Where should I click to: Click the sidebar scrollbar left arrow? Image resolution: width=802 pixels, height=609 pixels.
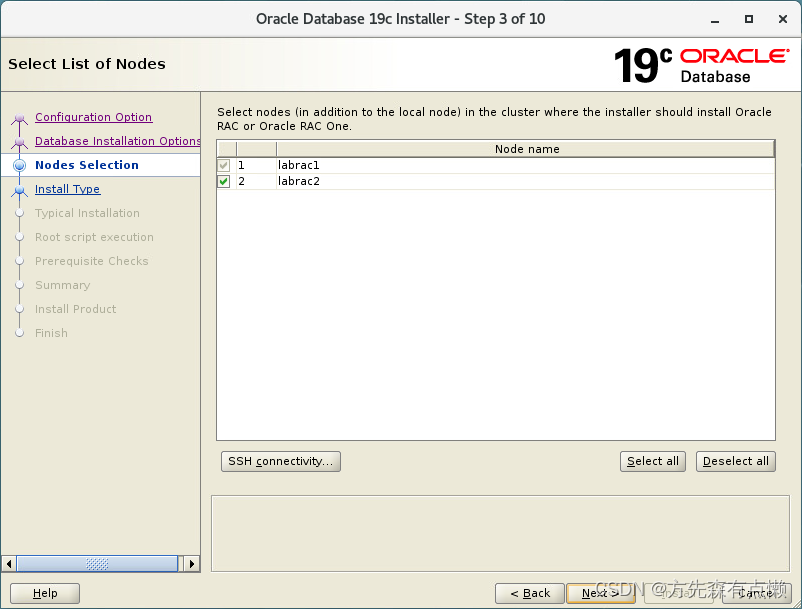pos(9,564)
